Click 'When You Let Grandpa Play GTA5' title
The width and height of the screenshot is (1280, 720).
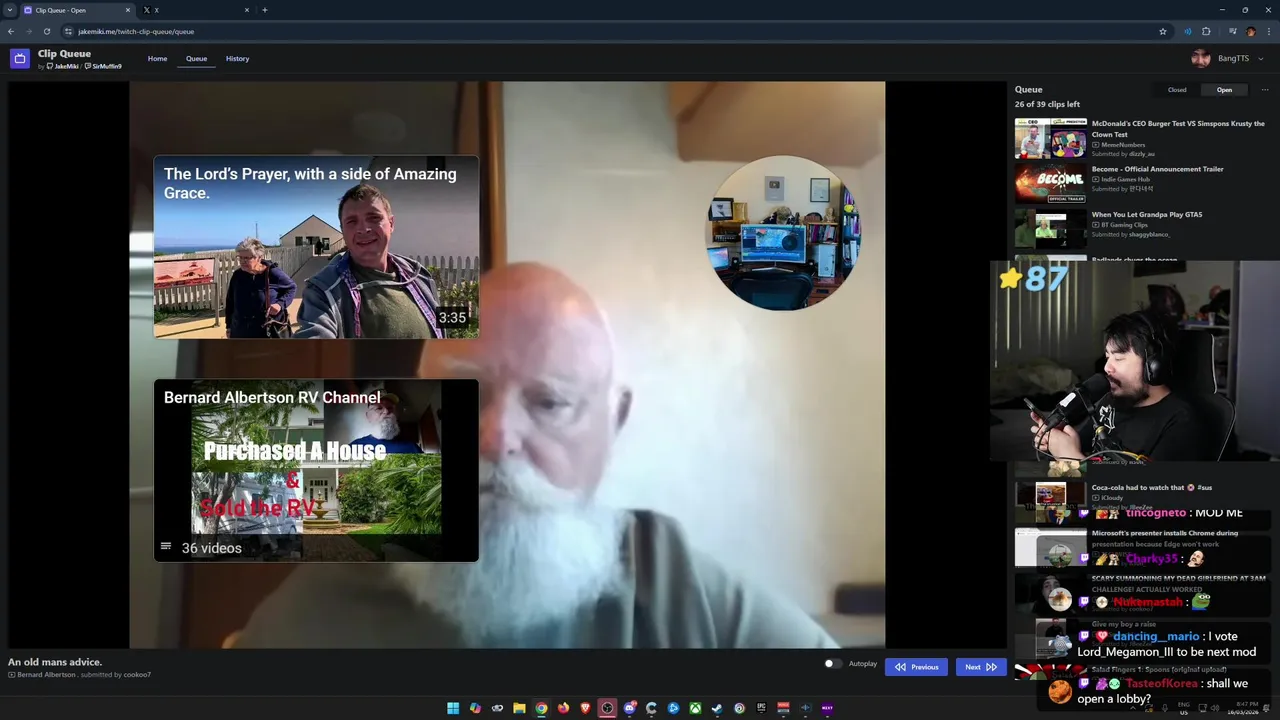tap(1147, 214)
